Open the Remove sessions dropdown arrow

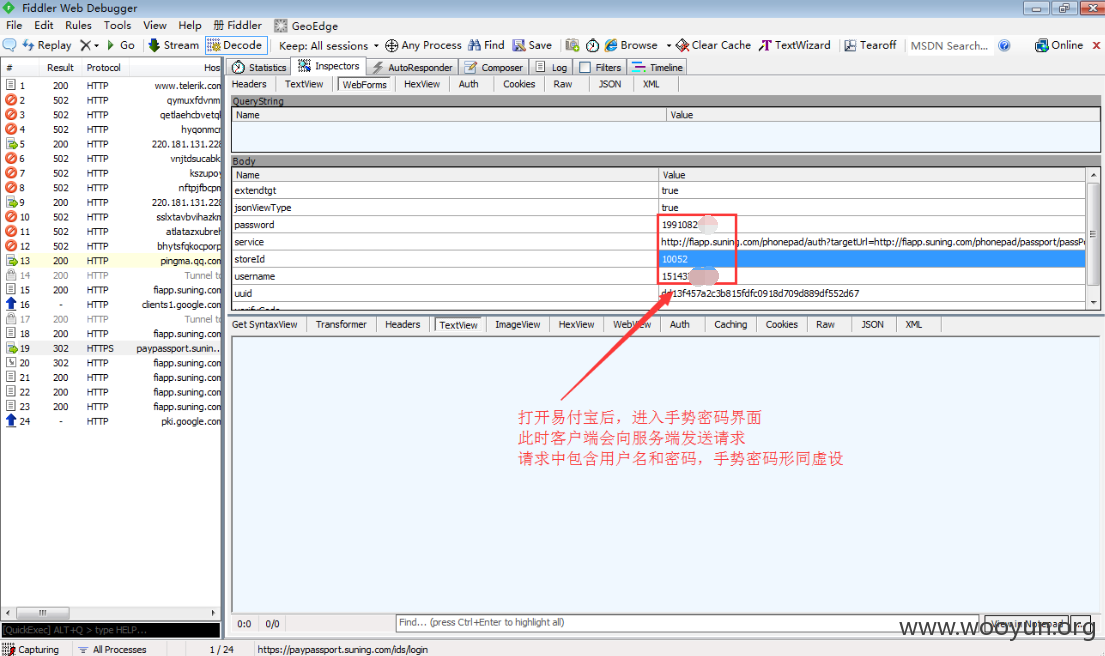coord(97,45)
